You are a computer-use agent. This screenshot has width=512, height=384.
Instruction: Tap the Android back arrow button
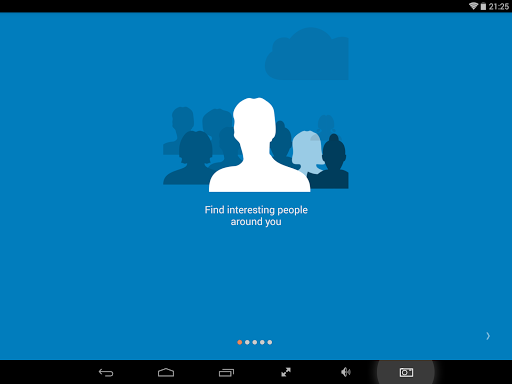(106, 372)
